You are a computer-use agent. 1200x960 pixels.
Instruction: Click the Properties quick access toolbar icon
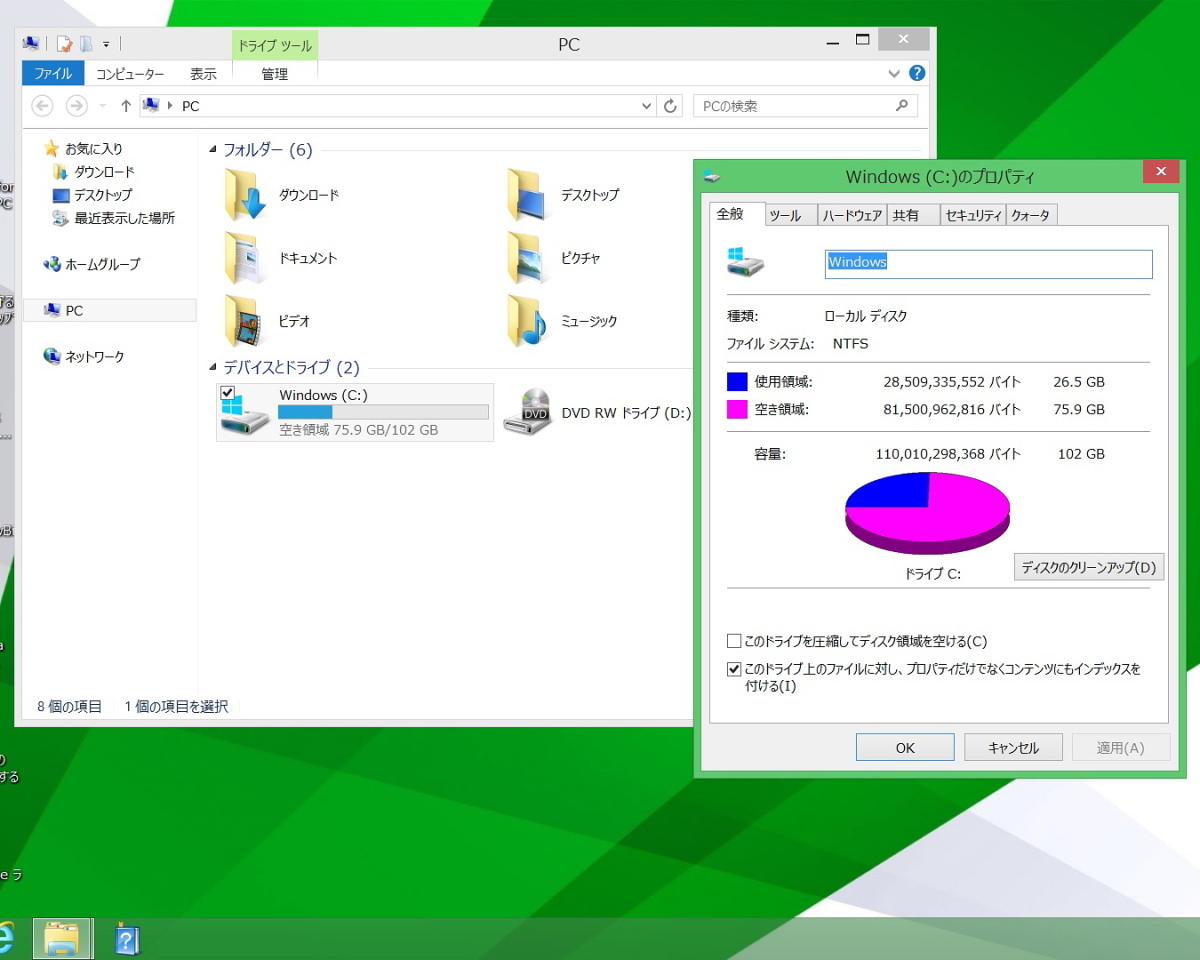point(64,43)
